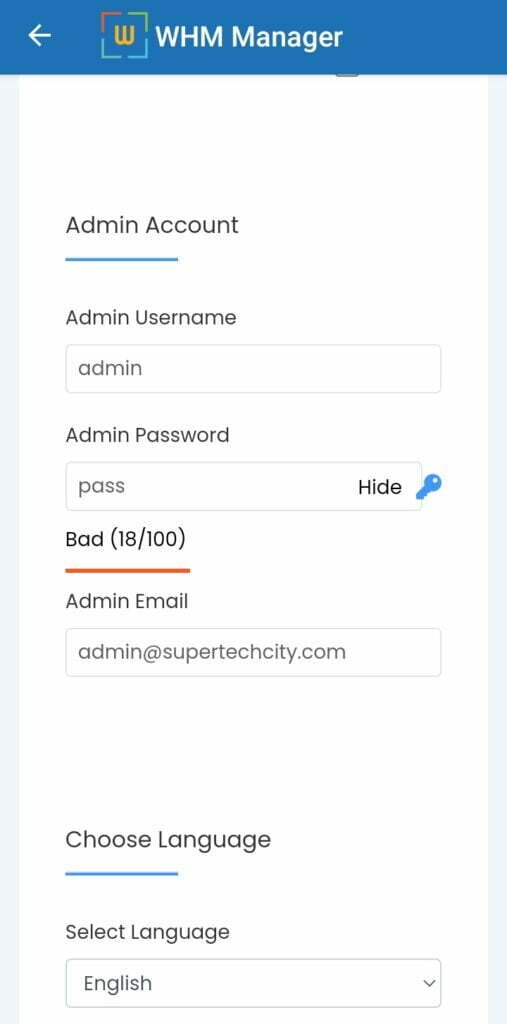
Task: Click the chevron in the language selector
Action: 429,983
